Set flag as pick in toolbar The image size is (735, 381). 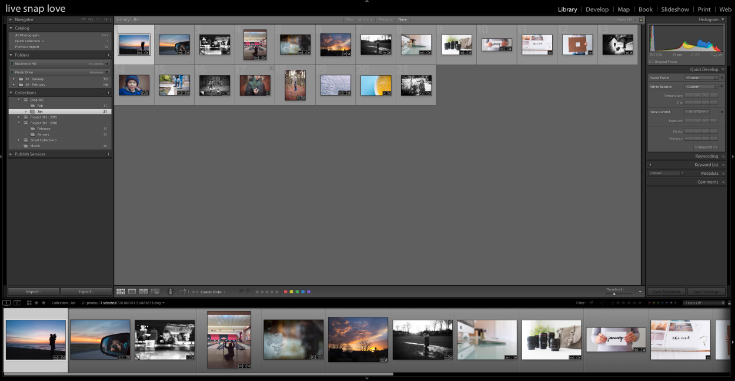pos(241,291)
